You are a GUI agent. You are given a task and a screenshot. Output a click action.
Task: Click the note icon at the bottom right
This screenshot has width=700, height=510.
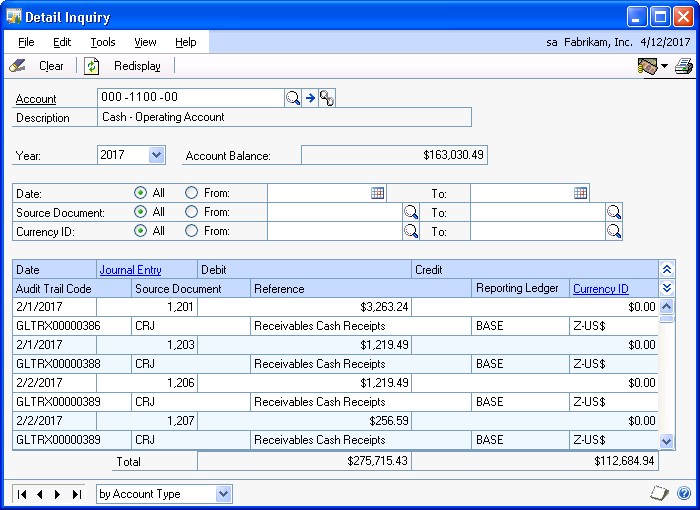click(x=659, y=493)
